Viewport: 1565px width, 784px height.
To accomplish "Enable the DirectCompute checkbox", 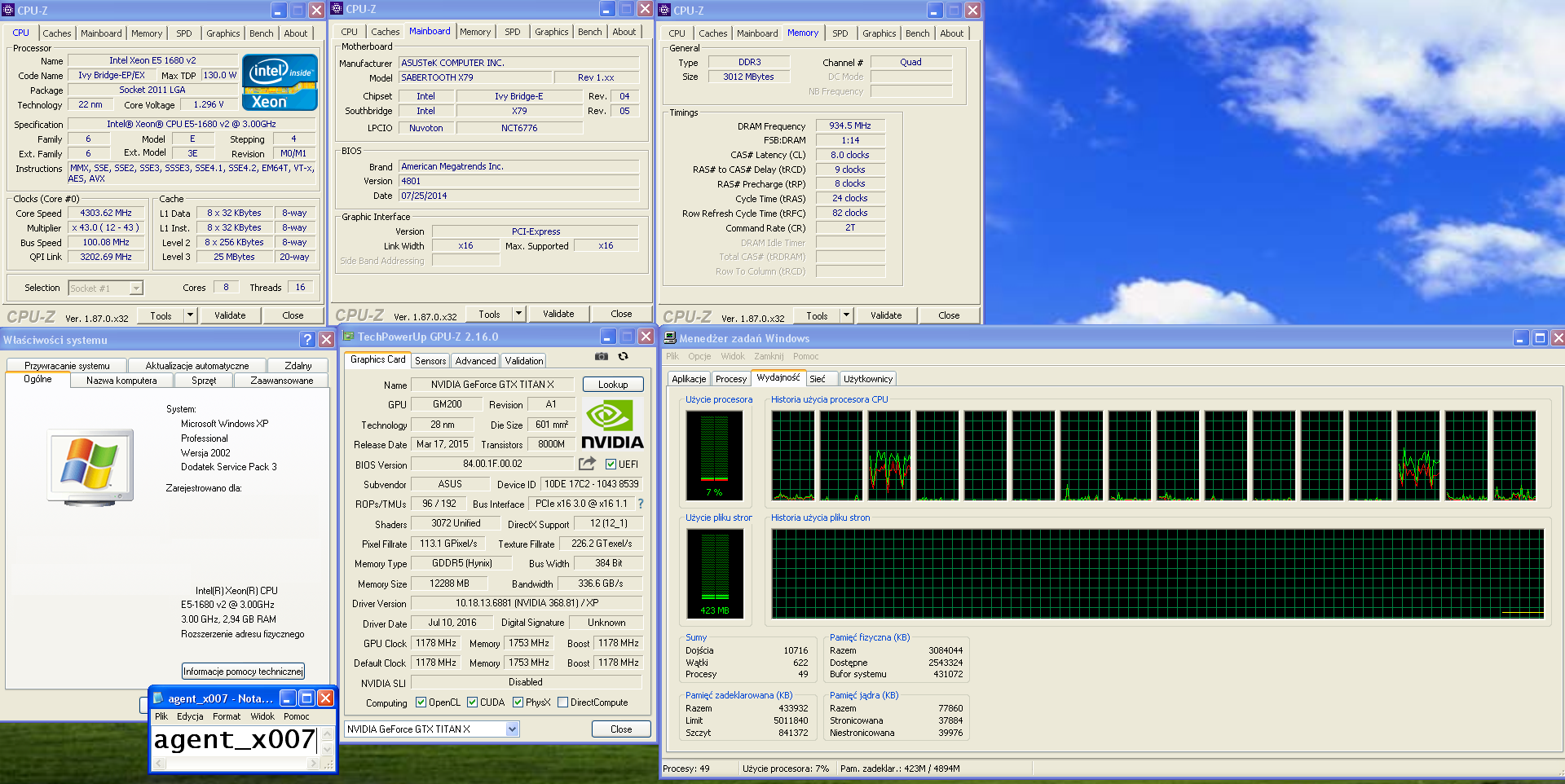I will (562, 703).
